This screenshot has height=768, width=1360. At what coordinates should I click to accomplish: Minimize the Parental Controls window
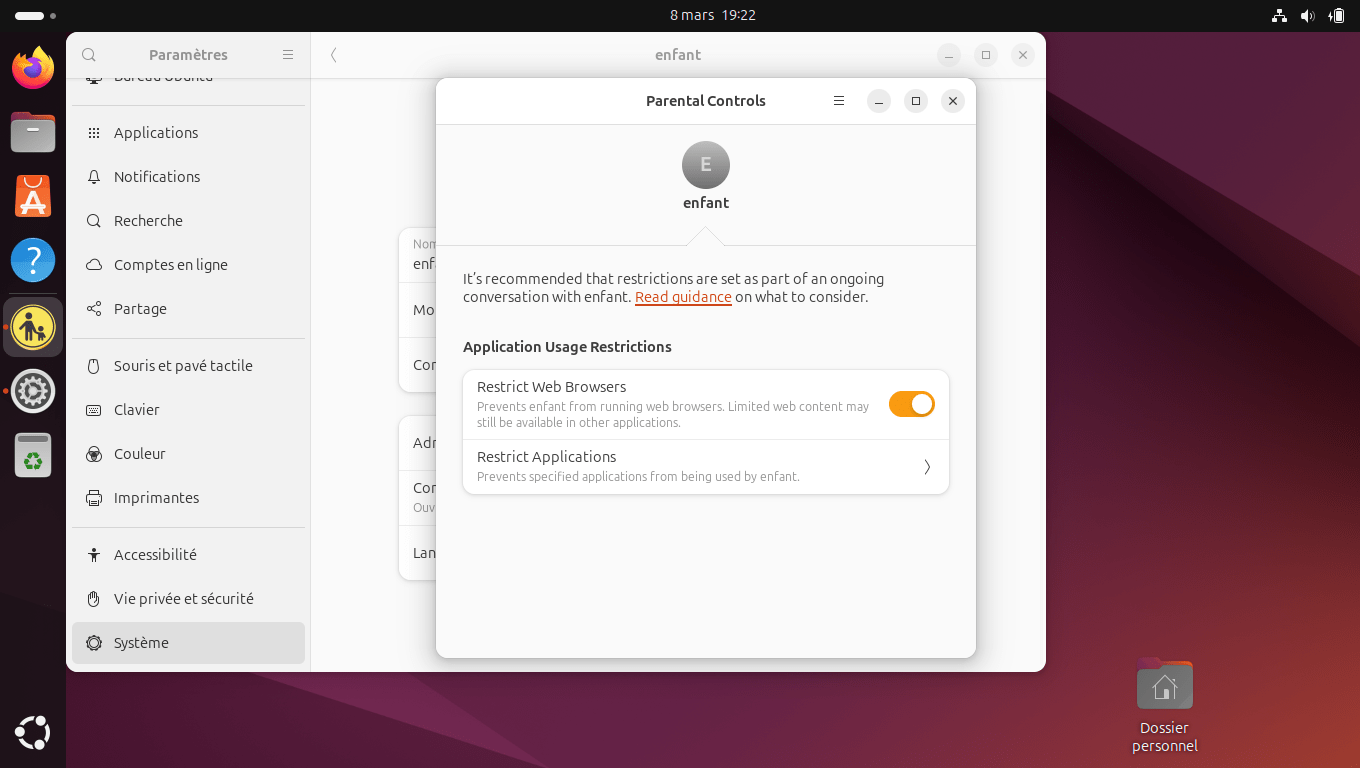pos(878,101)
